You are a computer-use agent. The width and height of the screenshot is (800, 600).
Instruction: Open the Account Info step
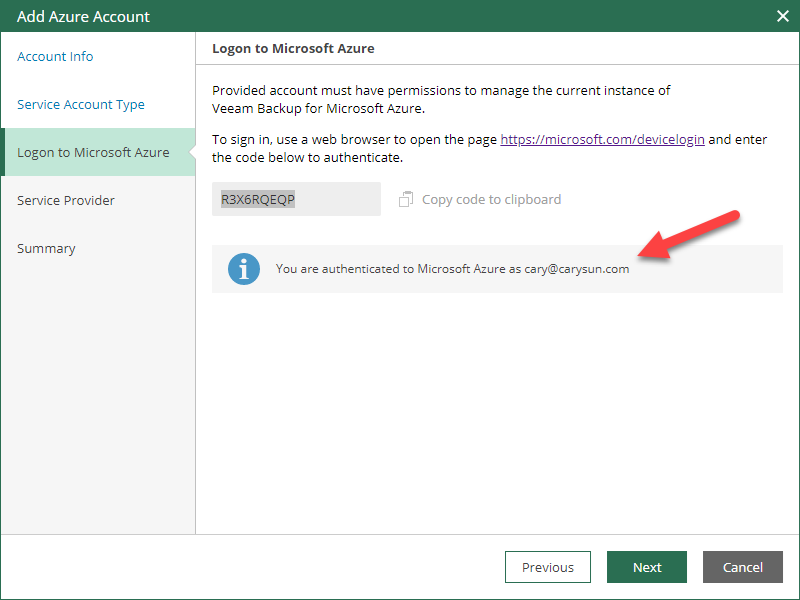pyautogui.click(x=55, y=56)
